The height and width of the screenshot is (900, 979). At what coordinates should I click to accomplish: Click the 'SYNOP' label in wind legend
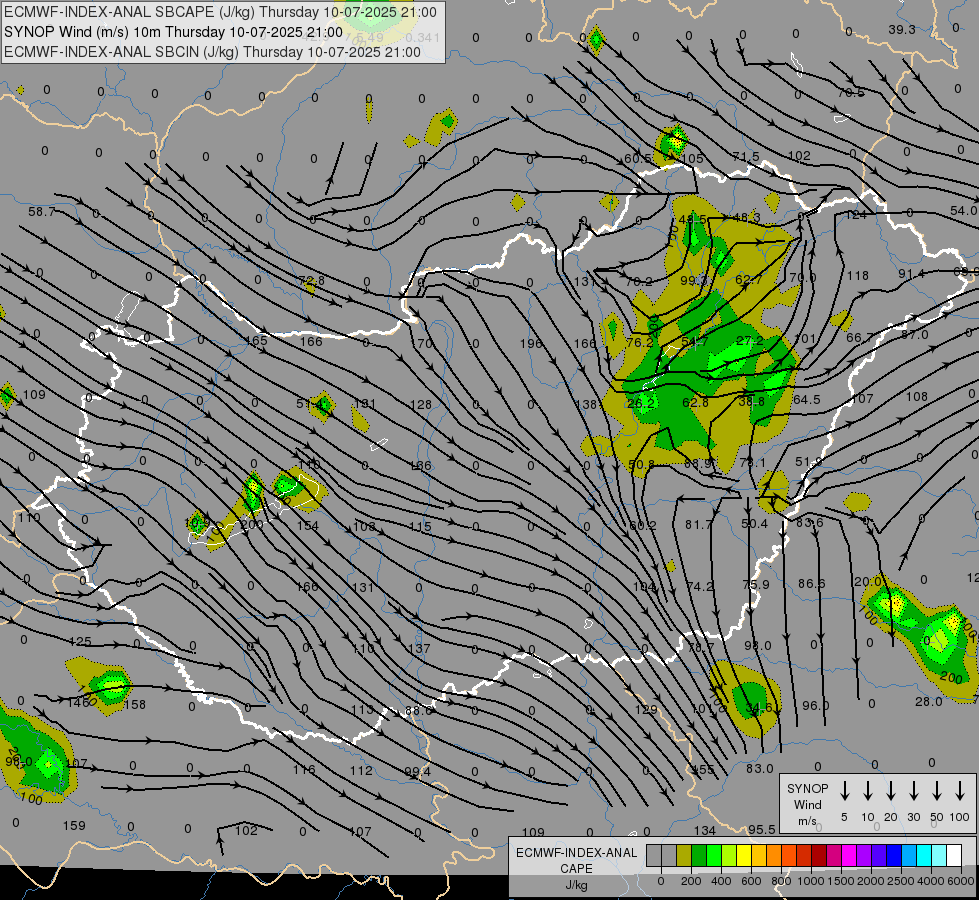[x=807, y=788]
